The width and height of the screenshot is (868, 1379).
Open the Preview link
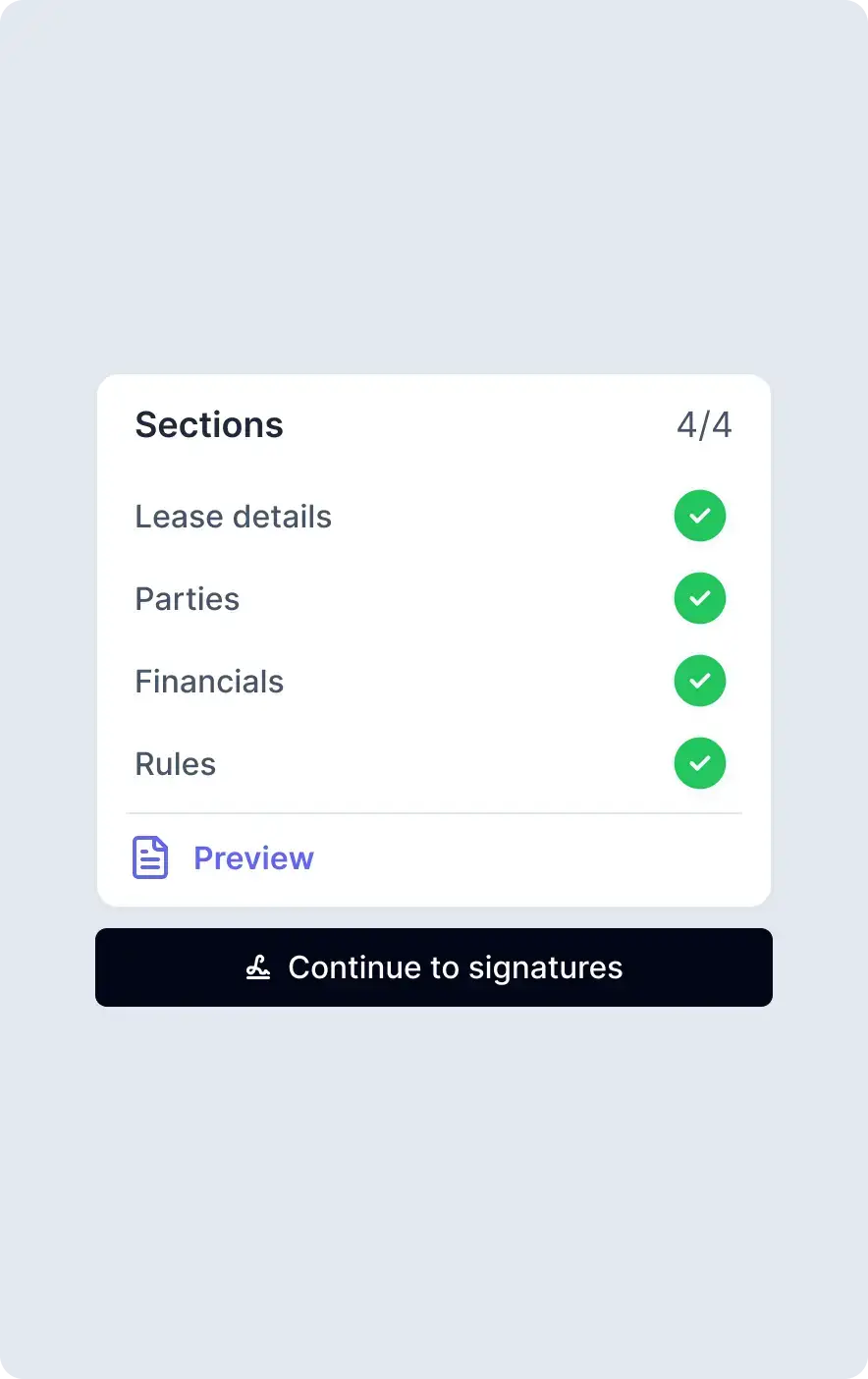tap(253, 858)
